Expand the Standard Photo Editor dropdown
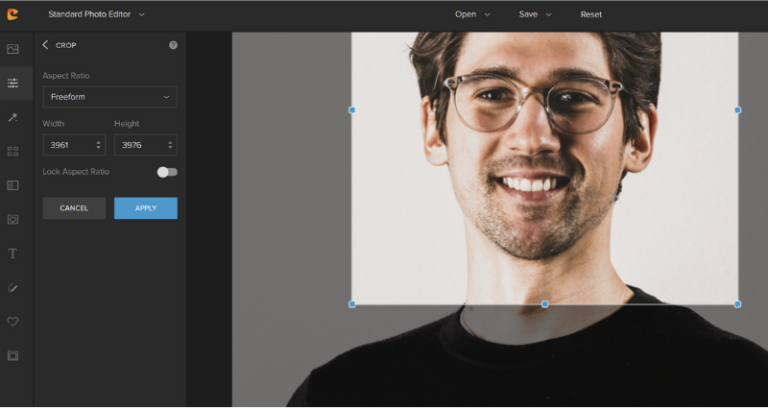The image size is (768, 409). (x=96, y=14)
